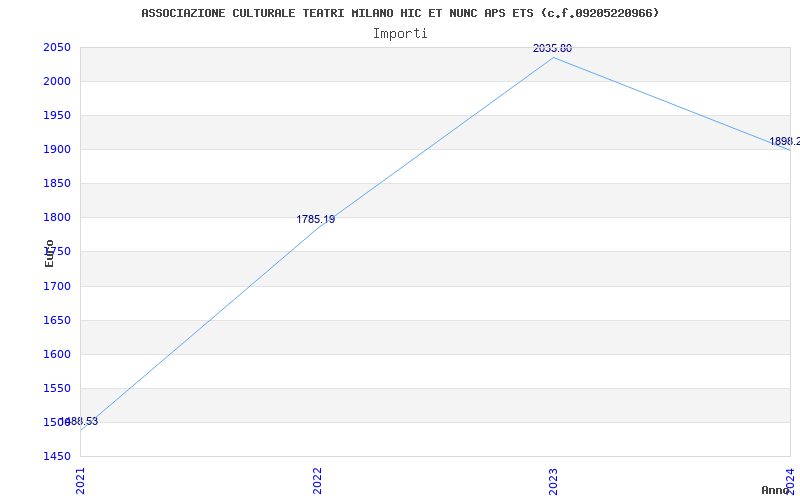Click the 1450 y-axis value
Screen dimensions: 800x500
(57, 456)
